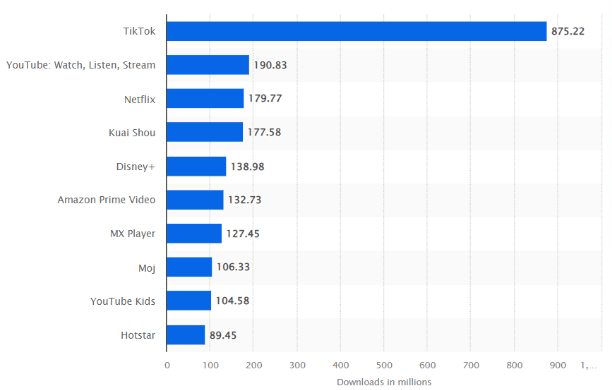Click the YouTube: Watch, Listen, Stream bar

pyautogui.click(x=208, y=65)
